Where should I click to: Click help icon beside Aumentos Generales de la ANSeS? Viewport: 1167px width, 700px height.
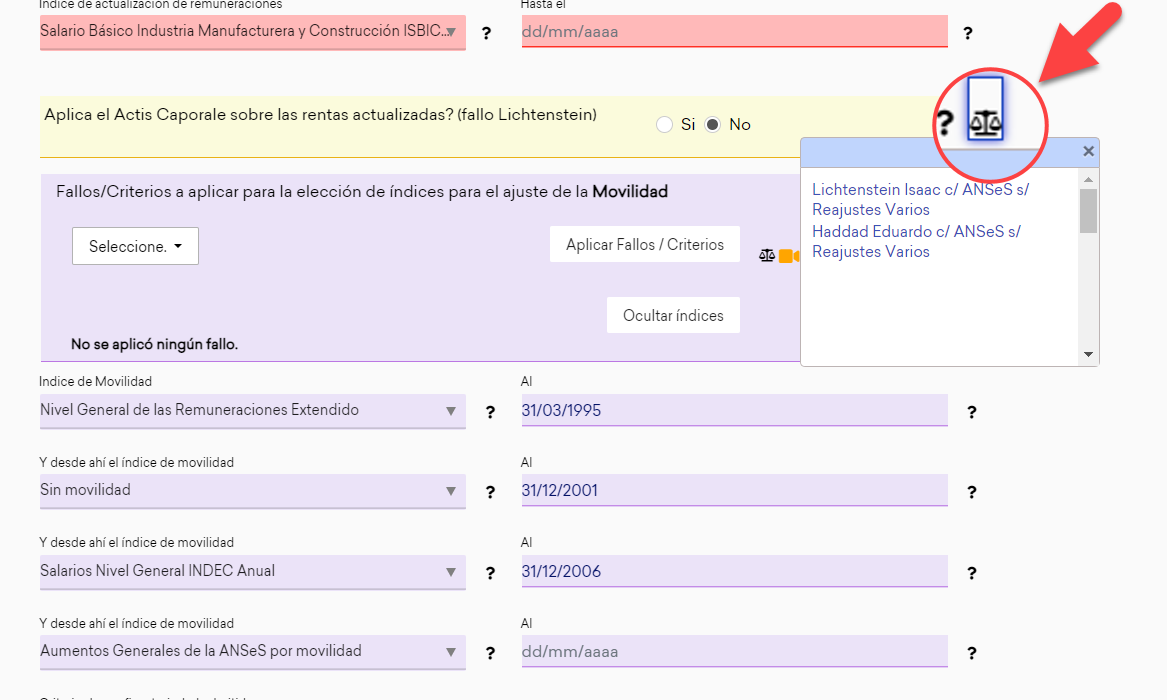point(490,653)
